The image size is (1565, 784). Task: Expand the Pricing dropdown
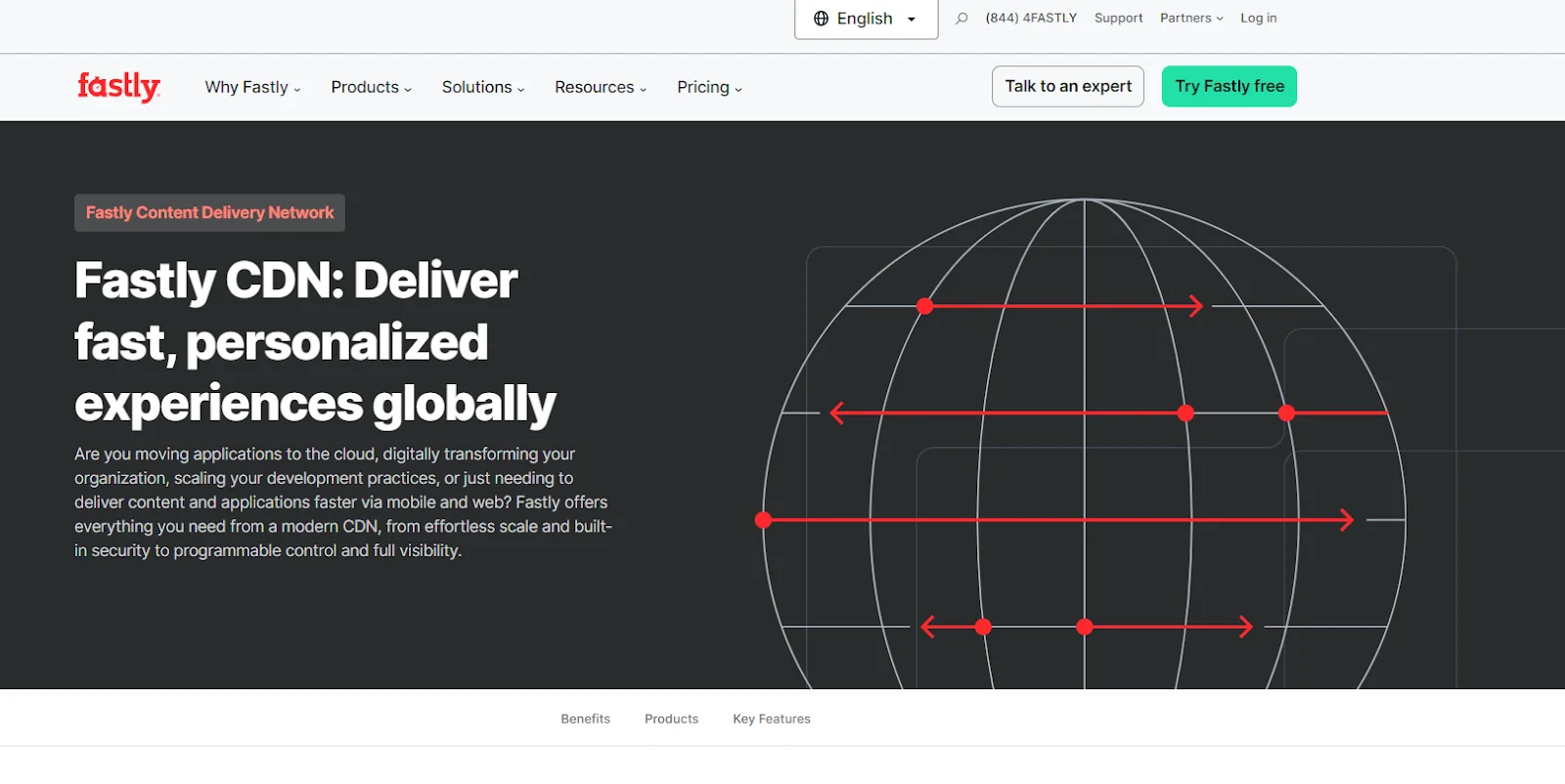pyautogui.click(x=709, y=87)
